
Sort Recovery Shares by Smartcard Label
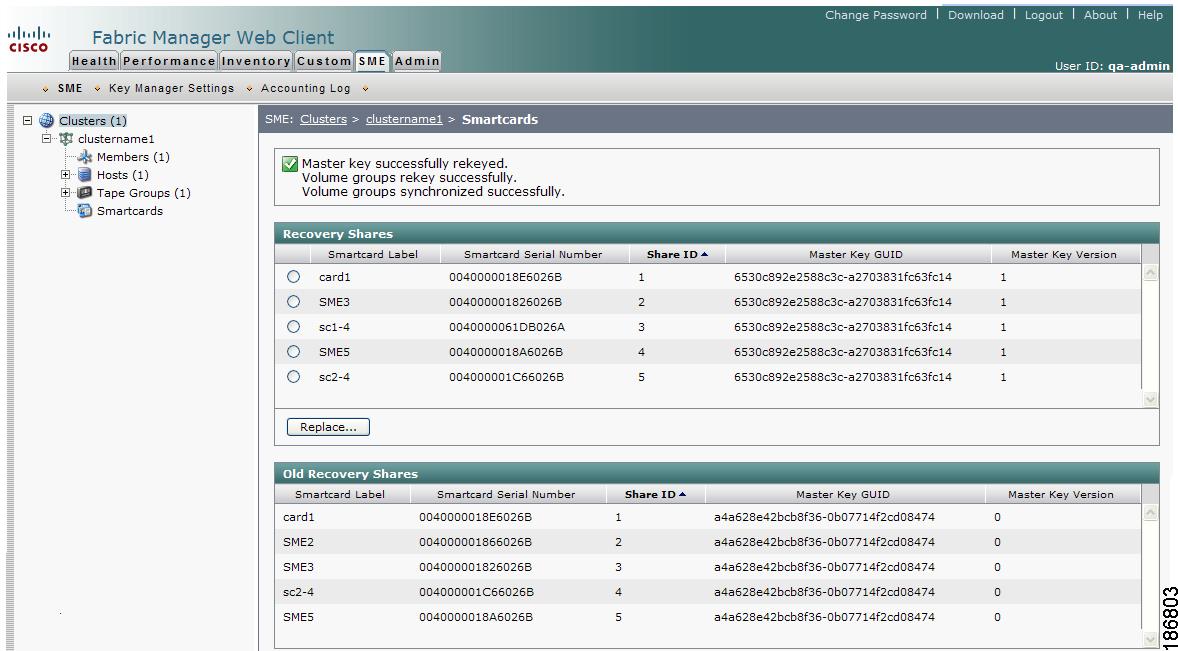click(x=373, y=255)
